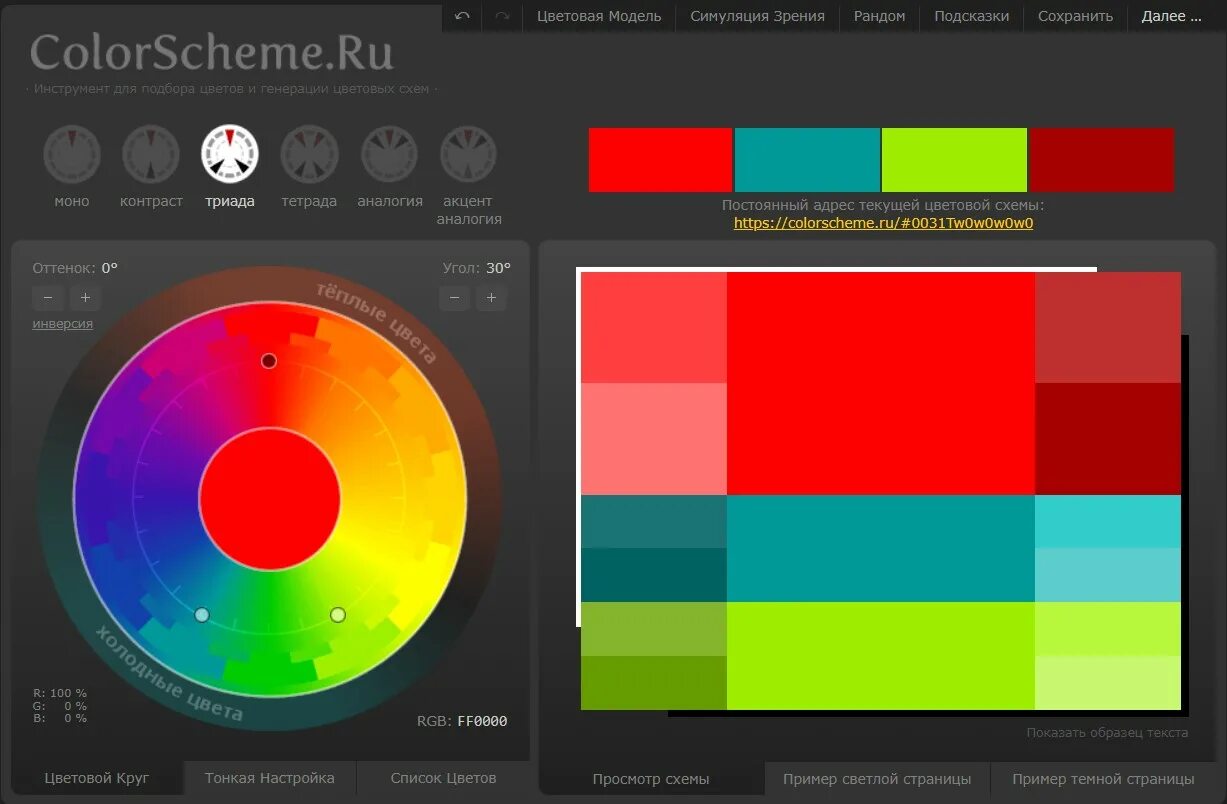Open the Цветовая Модель menu
Image resolution: width=1227 pixels, height=804 pixels.
click(599, 16)
